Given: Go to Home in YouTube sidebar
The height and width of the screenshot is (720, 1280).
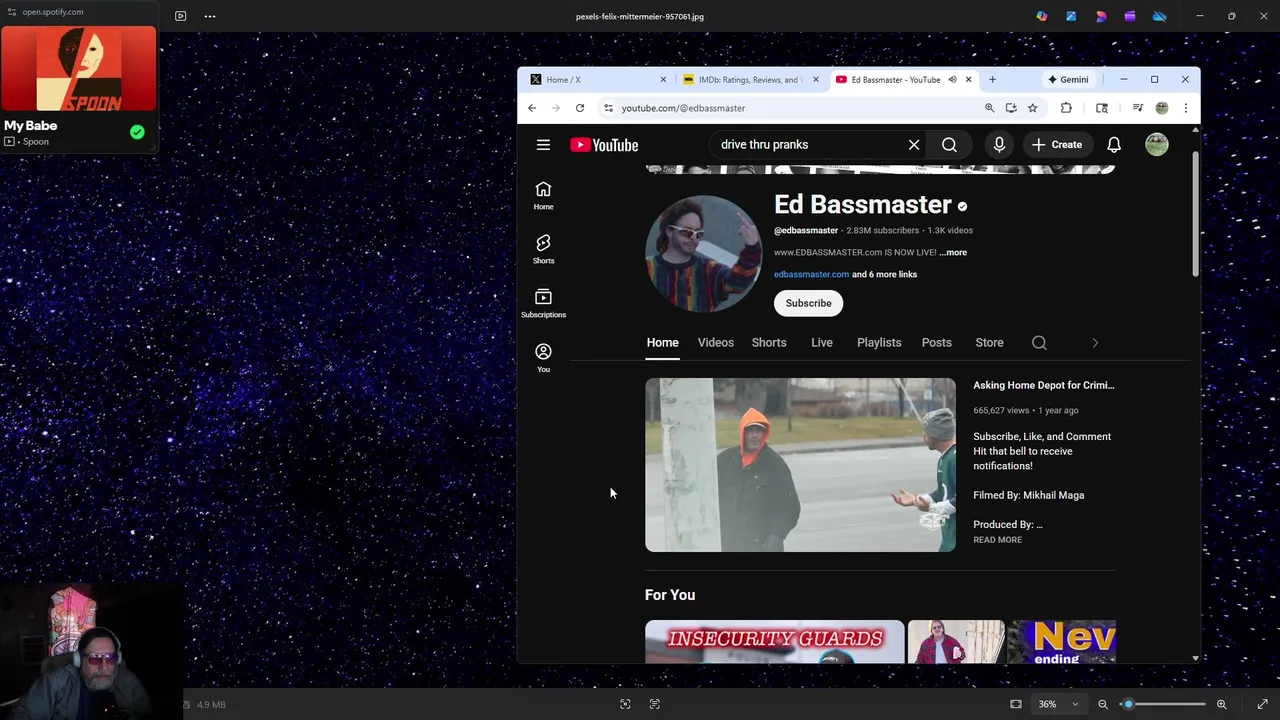Looking at the screenshot, I should 543,196.
